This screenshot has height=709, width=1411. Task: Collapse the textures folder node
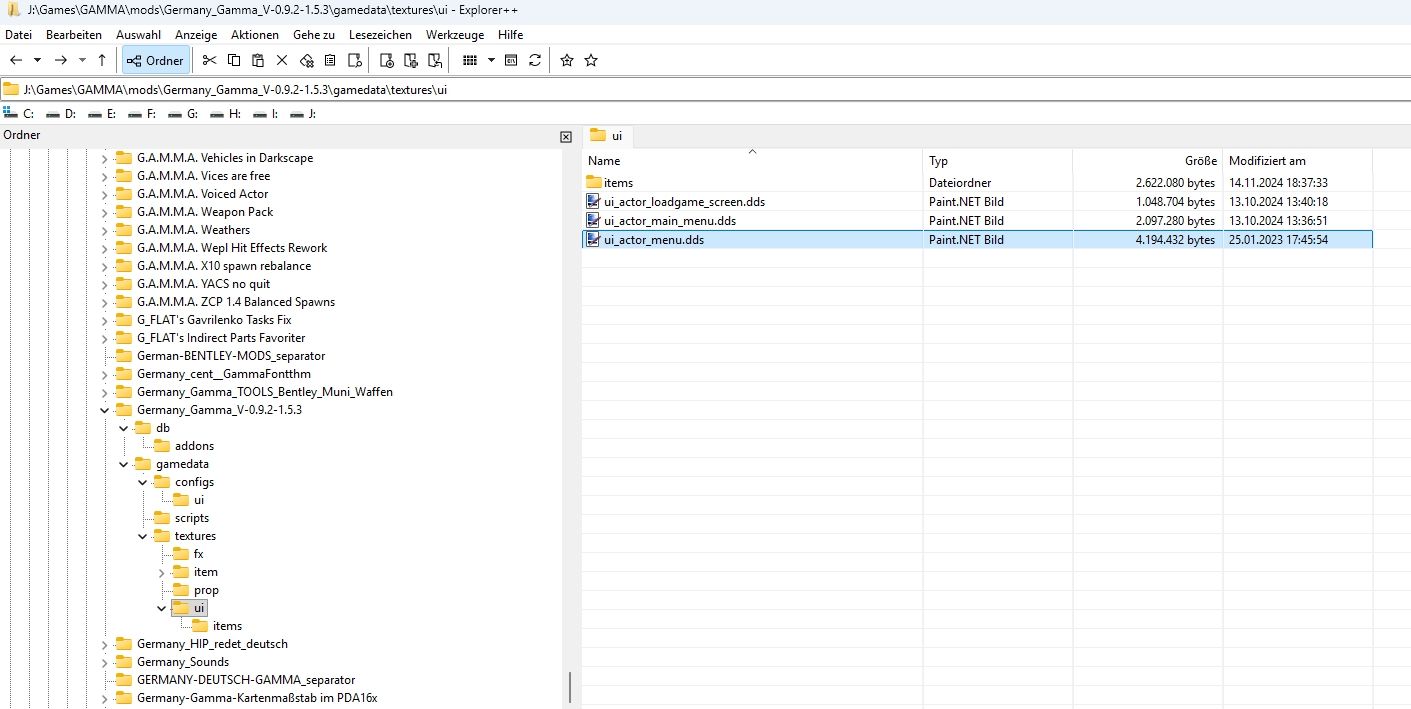point(143,536)
